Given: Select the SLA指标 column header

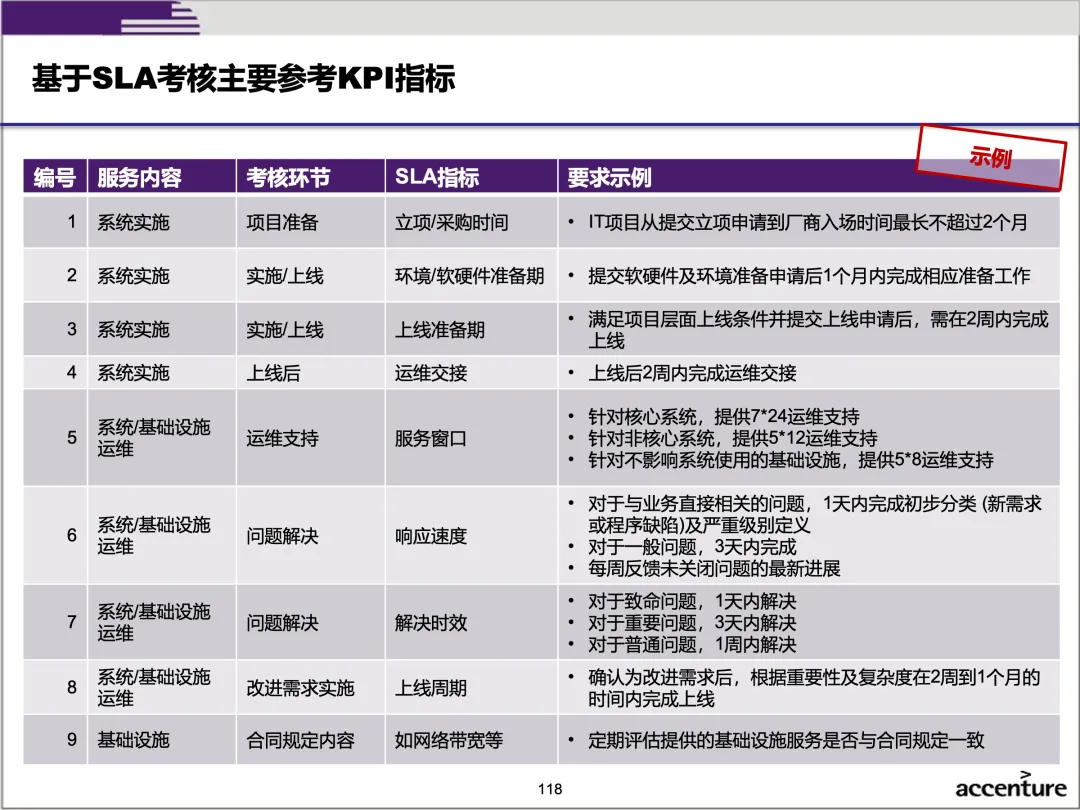Looking at the screenshot, I should point(471,177).
